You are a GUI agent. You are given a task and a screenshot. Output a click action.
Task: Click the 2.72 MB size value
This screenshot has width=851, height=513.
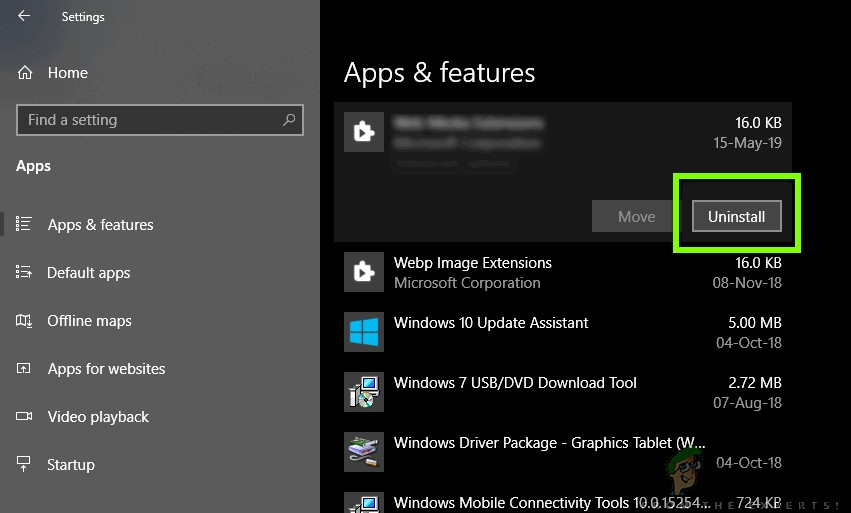(x=754, y=383)
